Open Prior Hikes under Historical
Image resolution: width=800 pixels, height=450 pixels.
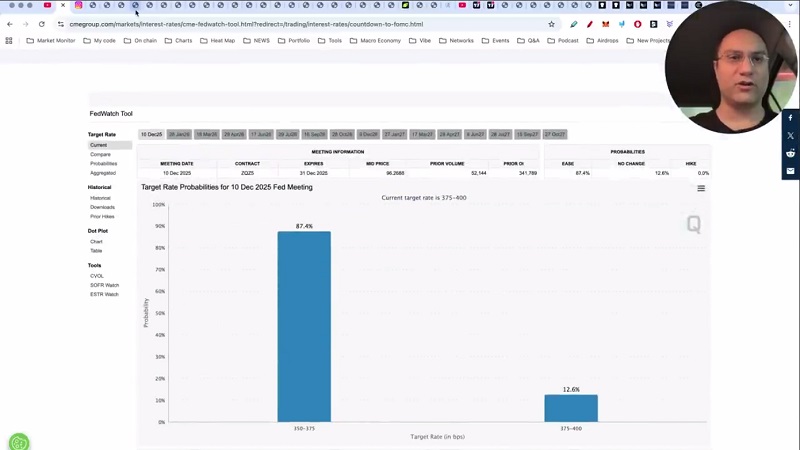[x=102, y=216]
